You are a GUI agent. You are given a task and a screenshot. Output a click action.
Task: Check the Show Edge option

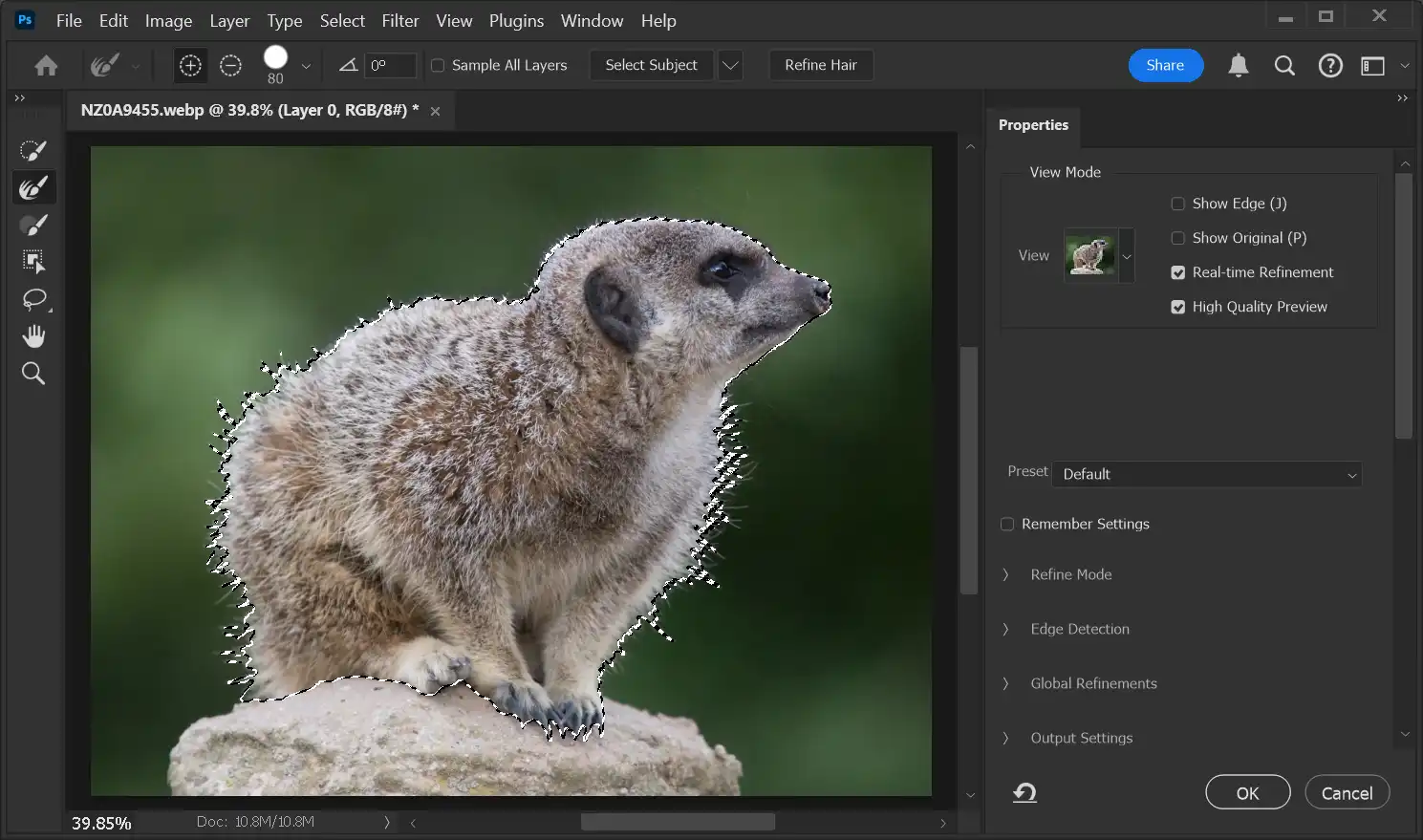pos(1177,204)
